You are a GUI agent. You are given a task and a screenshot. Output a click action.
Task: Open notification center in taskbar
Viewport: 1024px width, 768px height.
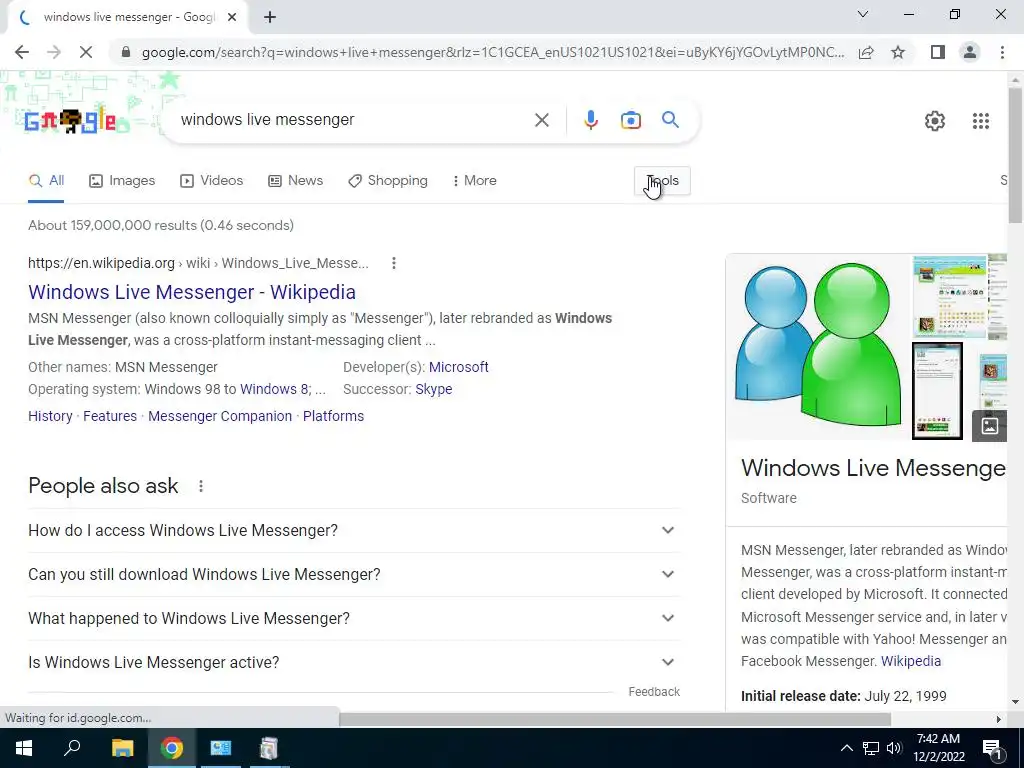click(x=991, y=748)
